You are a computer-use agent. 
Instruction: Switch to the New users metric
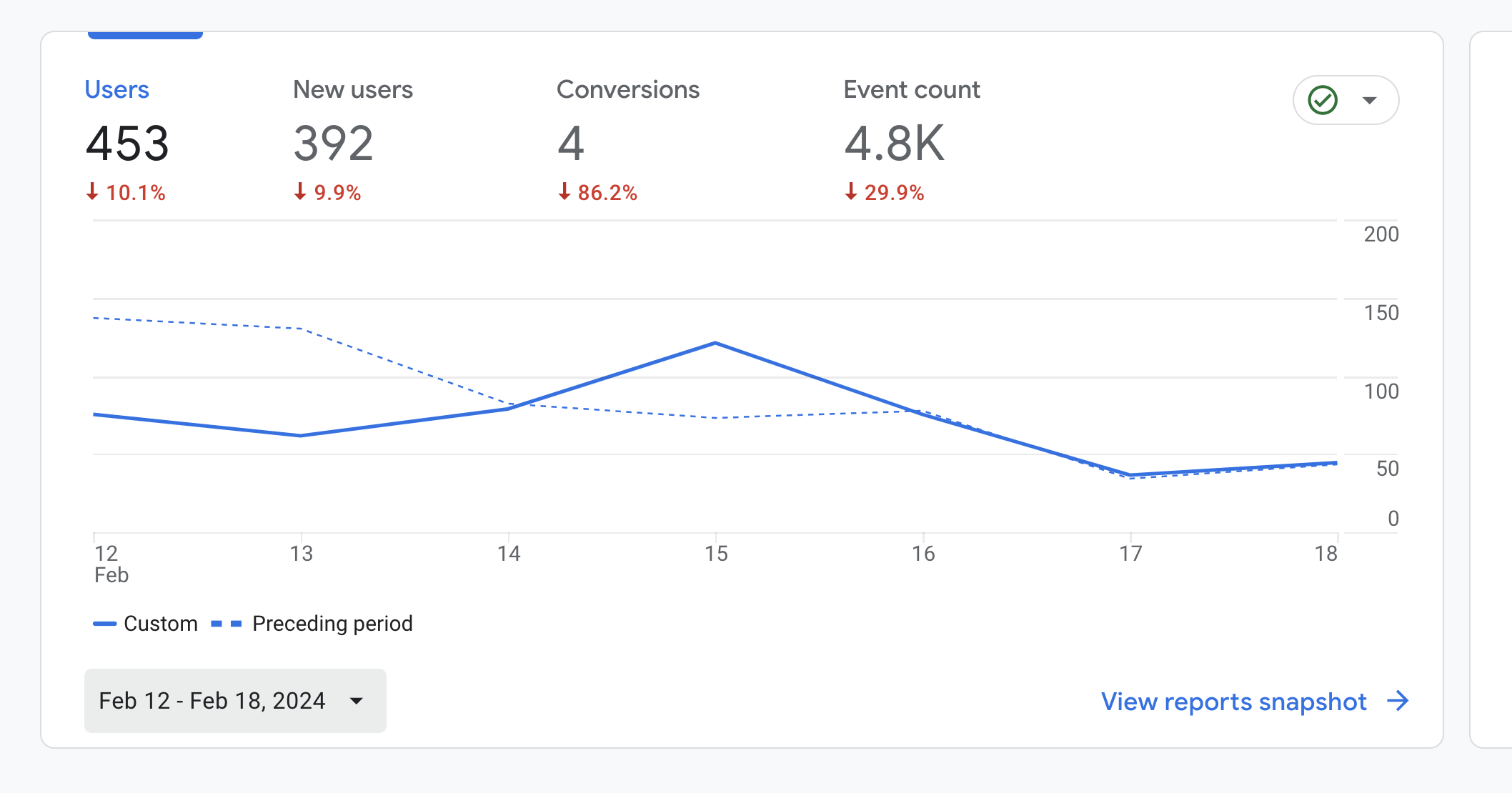pyautogui.click(x=353, y=89)
